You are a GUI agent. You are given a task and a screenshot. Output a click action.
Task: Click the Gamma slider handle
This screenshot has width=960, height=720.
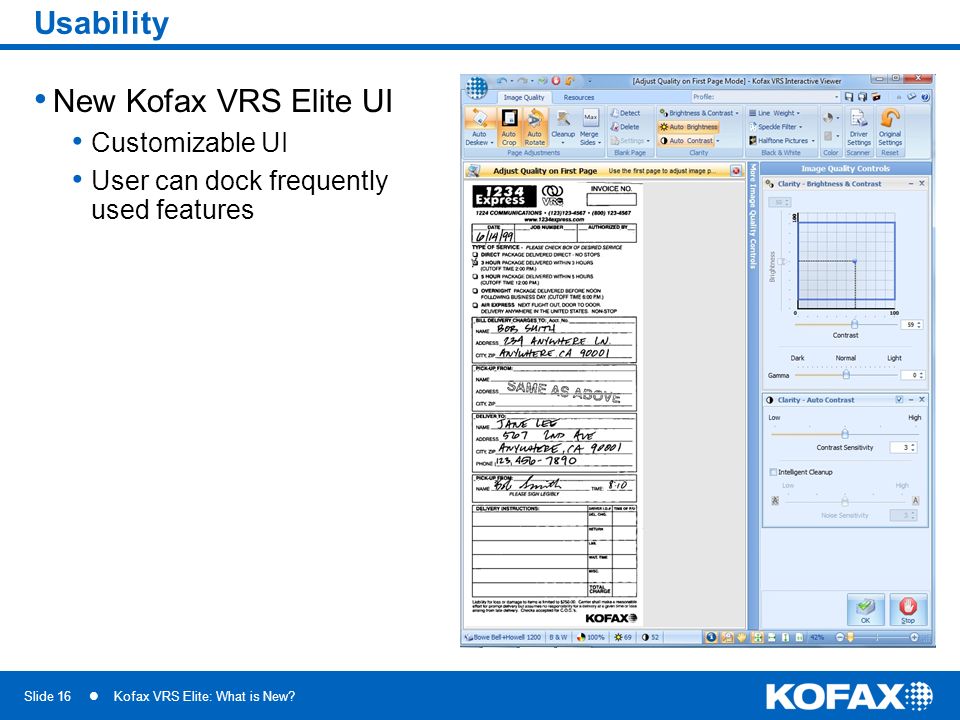pos(846,374)
